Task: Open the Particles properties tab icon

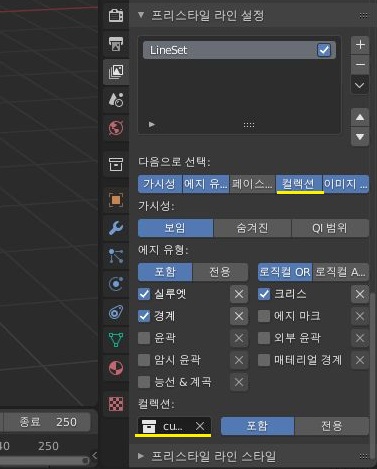Action: pyautogui.click(x=116, y=256)
